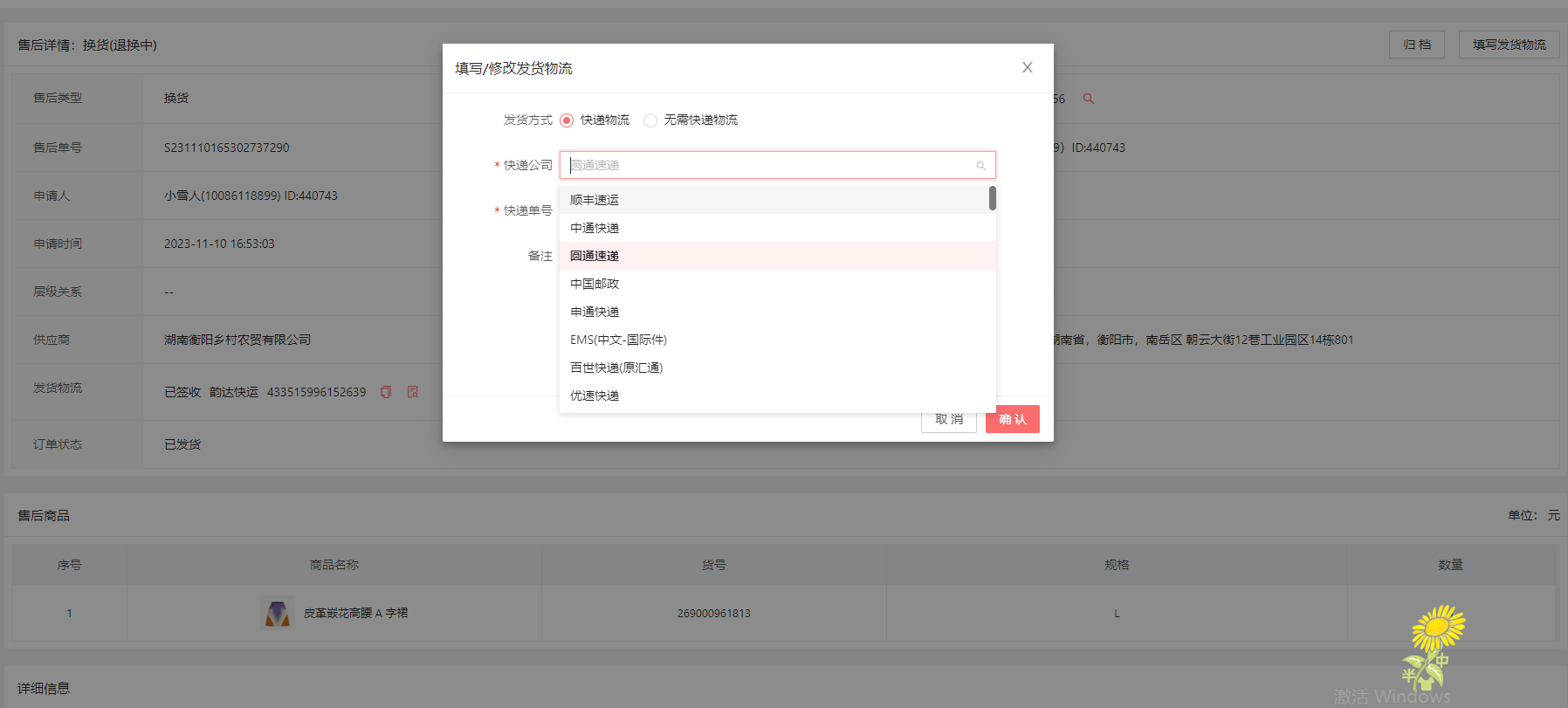The image size is (1568, 708).
Task: Click the red magnifier icon behind the dialog
Action: 1088,99
